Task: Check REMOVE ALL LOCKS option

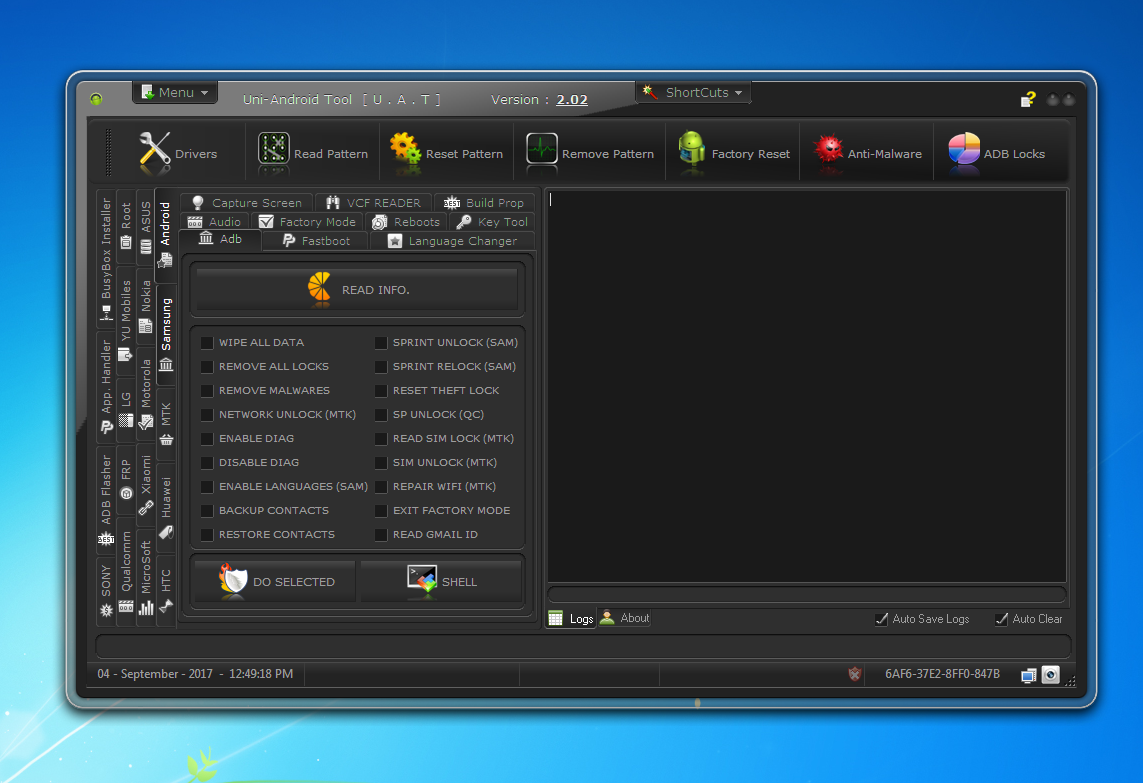Action: (207, 367)
